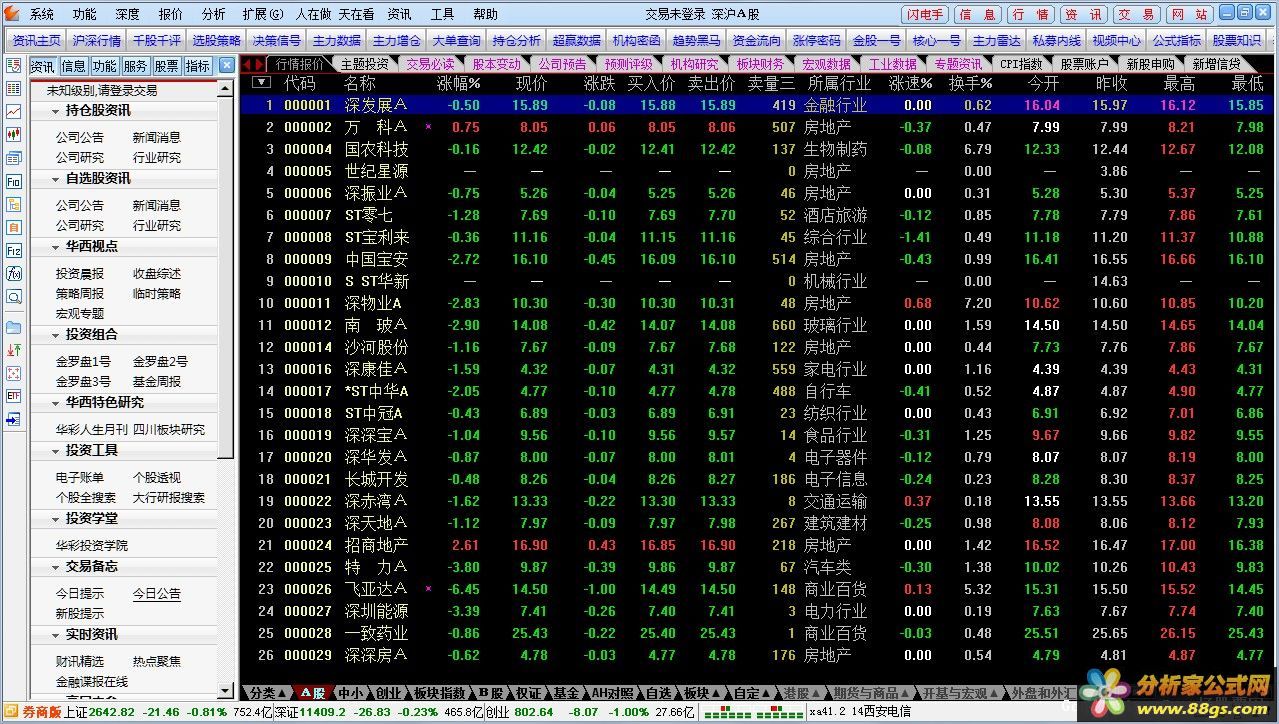Click the green-red market breadth indicator in status bar
1279x724 pixels.
(753, 713)
